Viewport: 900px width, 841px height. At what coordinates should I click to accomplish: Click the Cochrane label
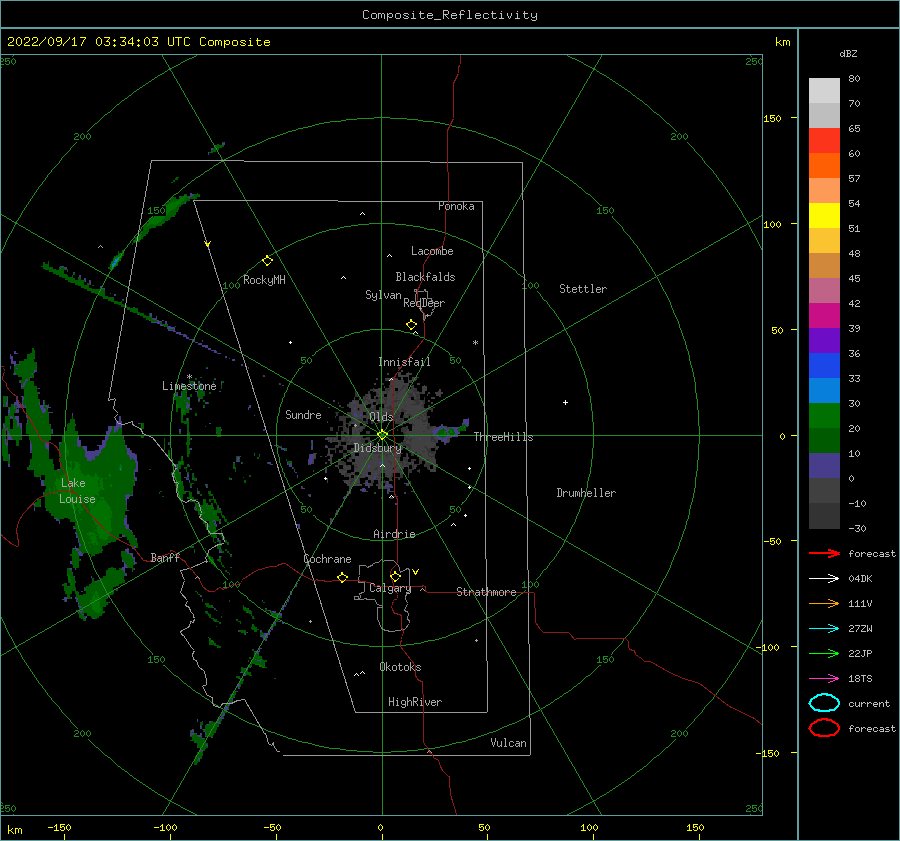327,559
